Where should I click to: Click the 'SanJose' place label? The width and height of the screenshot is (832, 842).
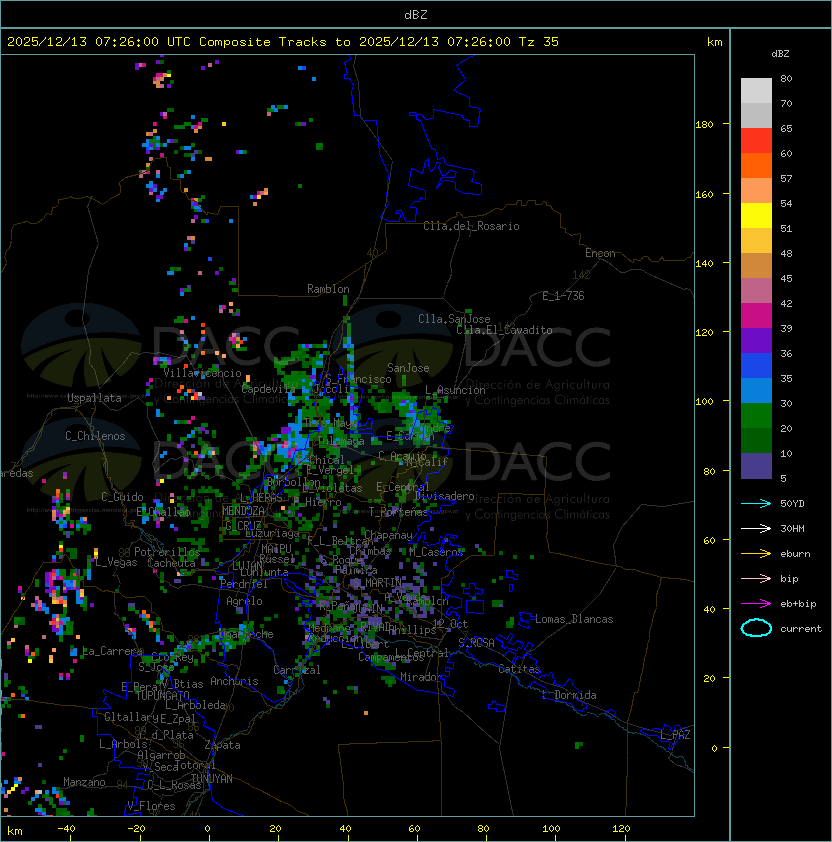tap(408, 368)
